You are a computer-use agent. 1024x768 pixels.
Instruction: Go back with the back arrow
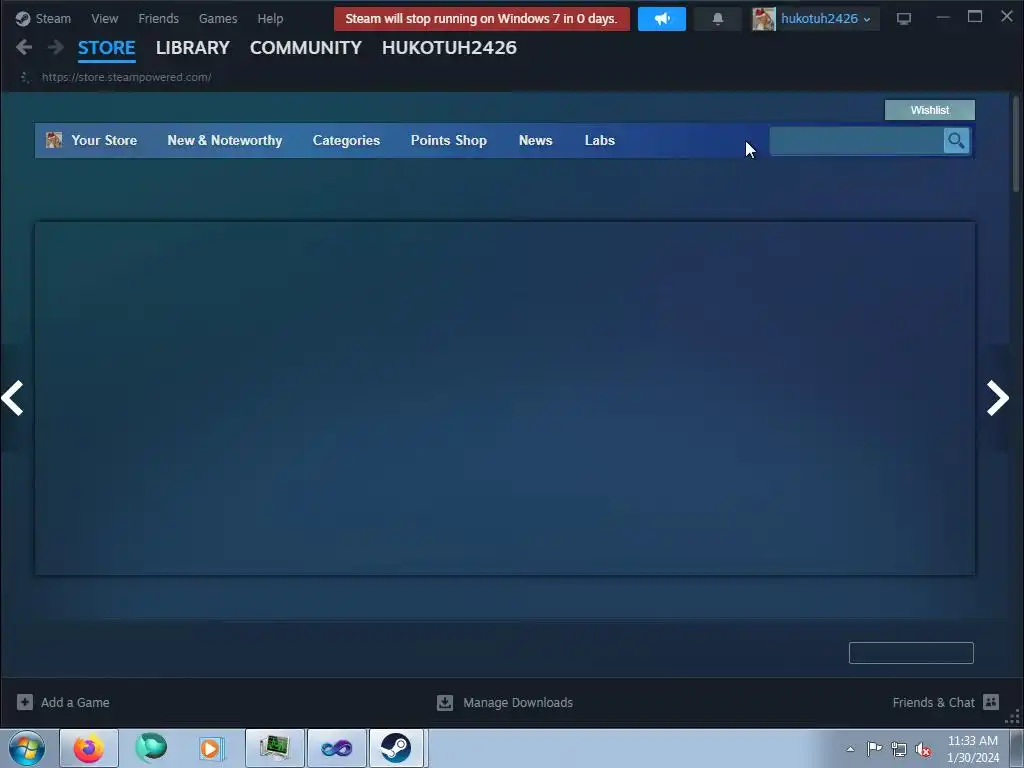point(24,47)
